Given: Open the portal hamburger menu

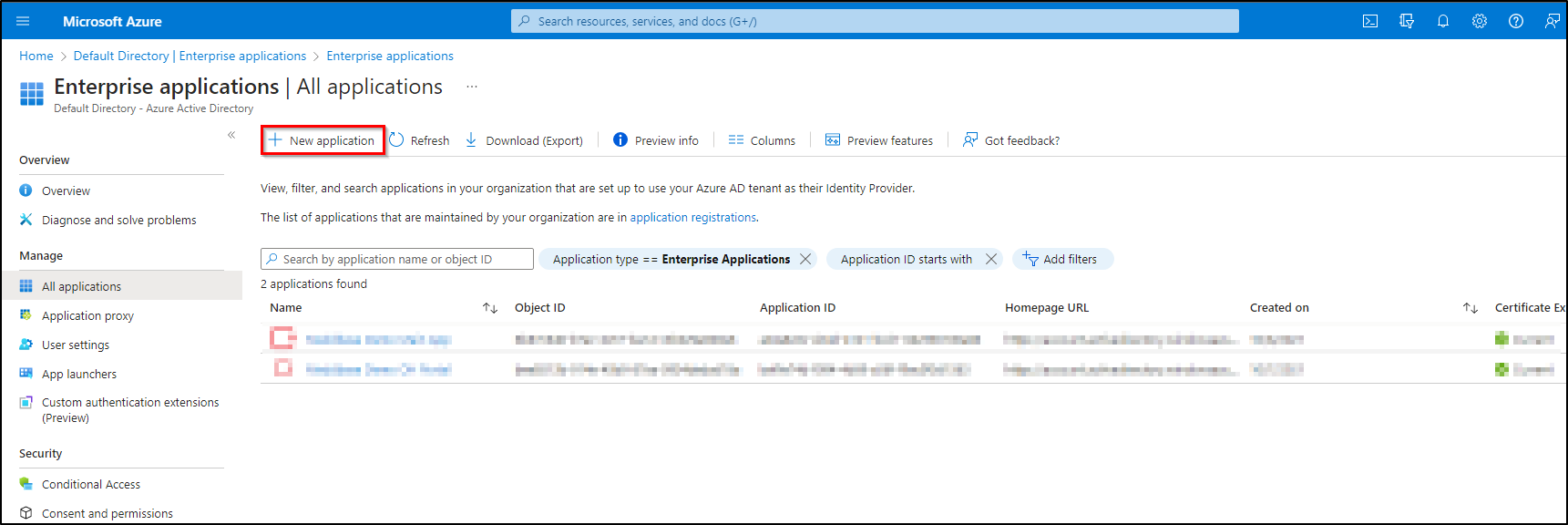Looking at the screenshot, I should 23,21.
